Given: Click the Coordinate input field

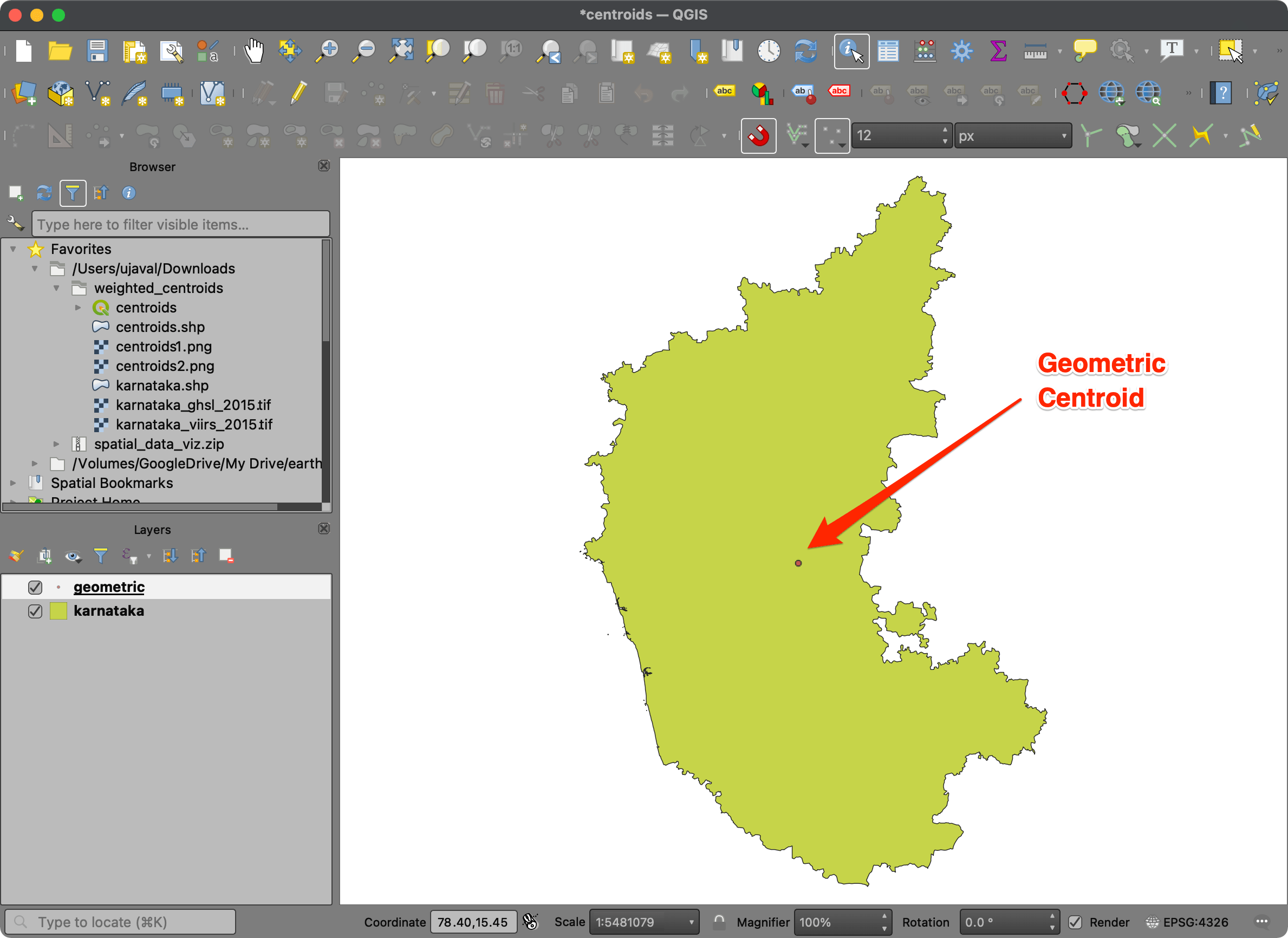Looking at the screenshot, I should 473,922.
